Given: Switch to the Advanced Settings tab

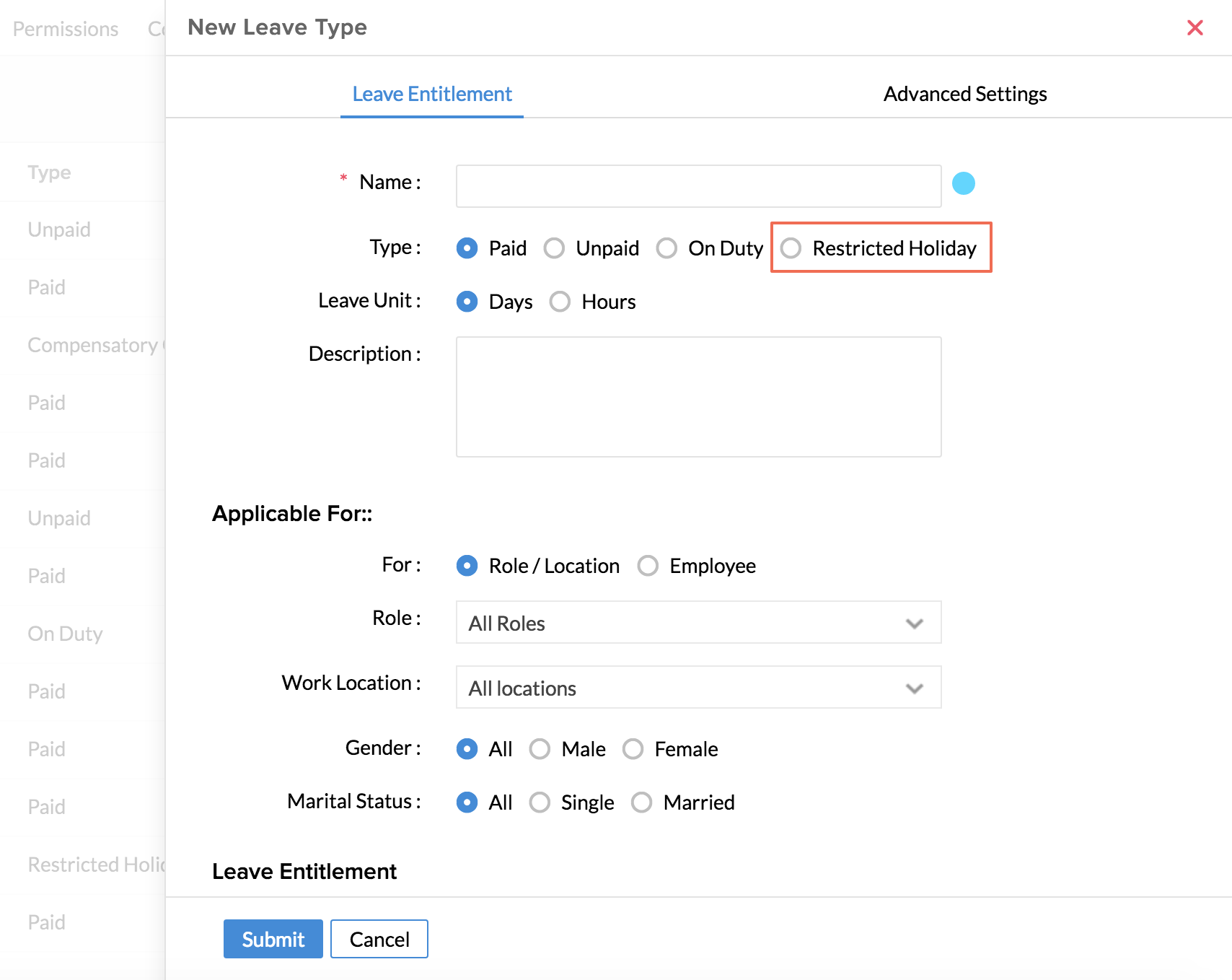Looking at the screenshot, I should pyautogui.click(x=964, y=95).
